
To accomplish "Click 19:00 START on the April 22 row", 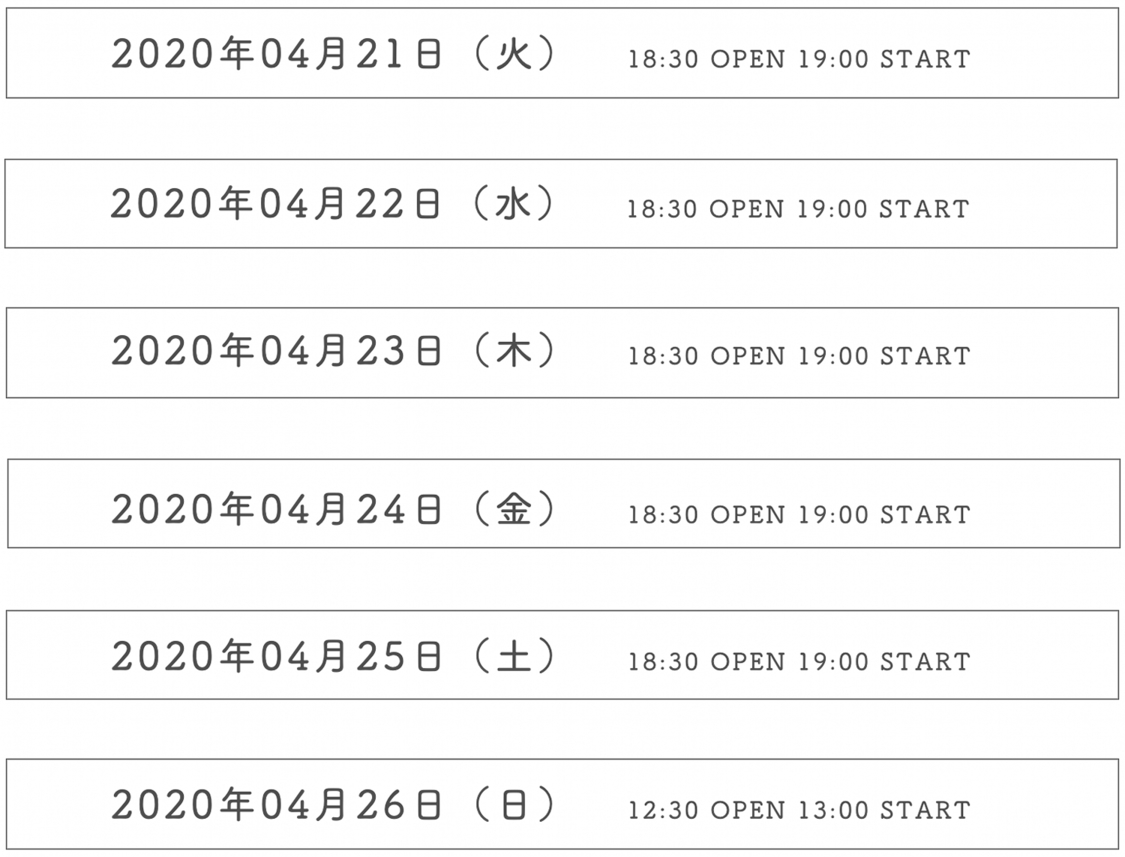I will 883,209.
